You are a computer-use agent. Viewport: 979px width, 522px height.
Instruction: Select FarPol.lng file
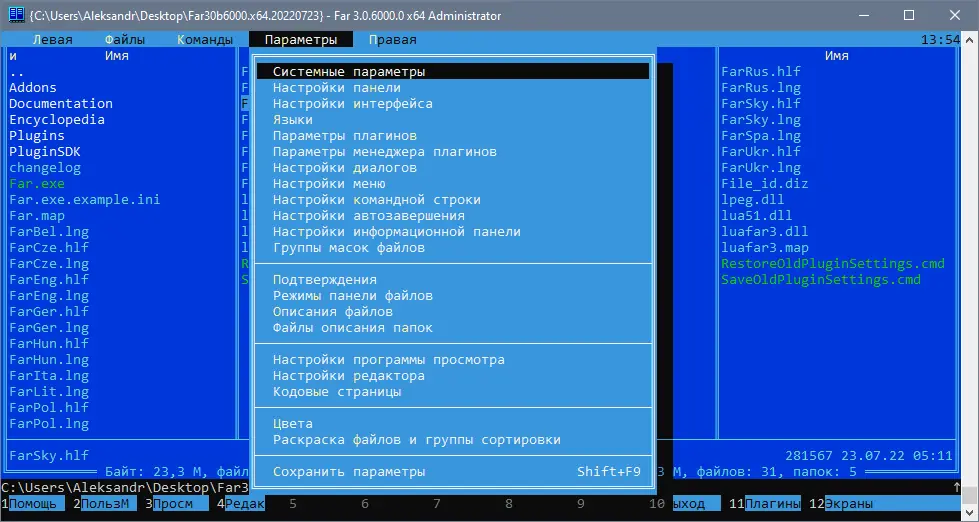(x=49, y=424)
